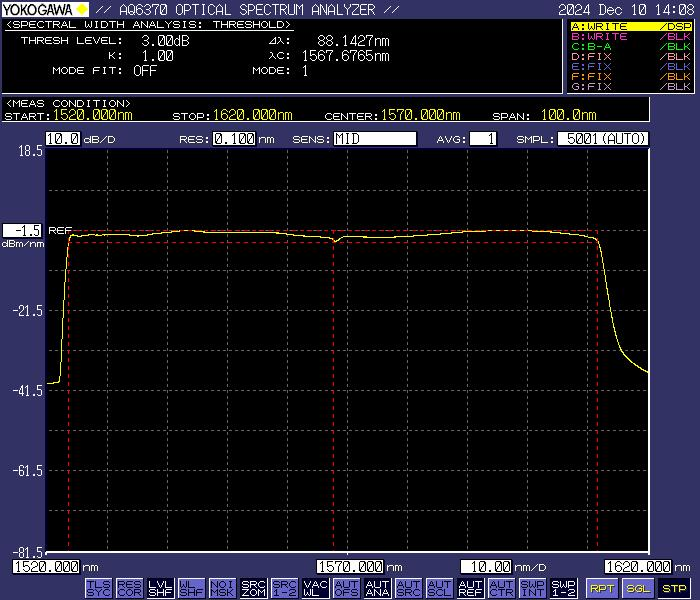
Task: Click the MODE FIT OFF setting
Action: 145,71
